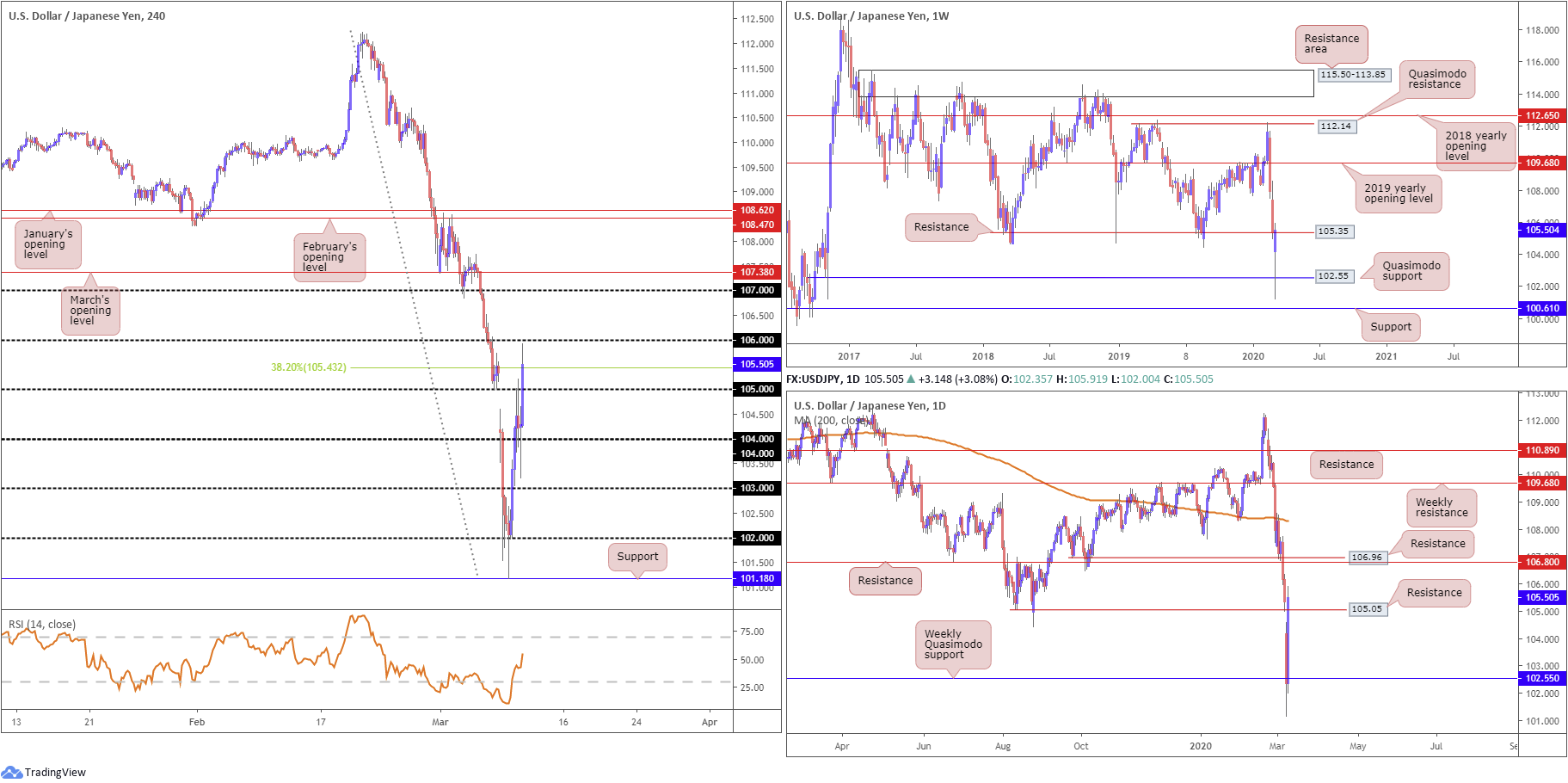
Task: Select the January's opening level callout
Action: coord(48,244)
